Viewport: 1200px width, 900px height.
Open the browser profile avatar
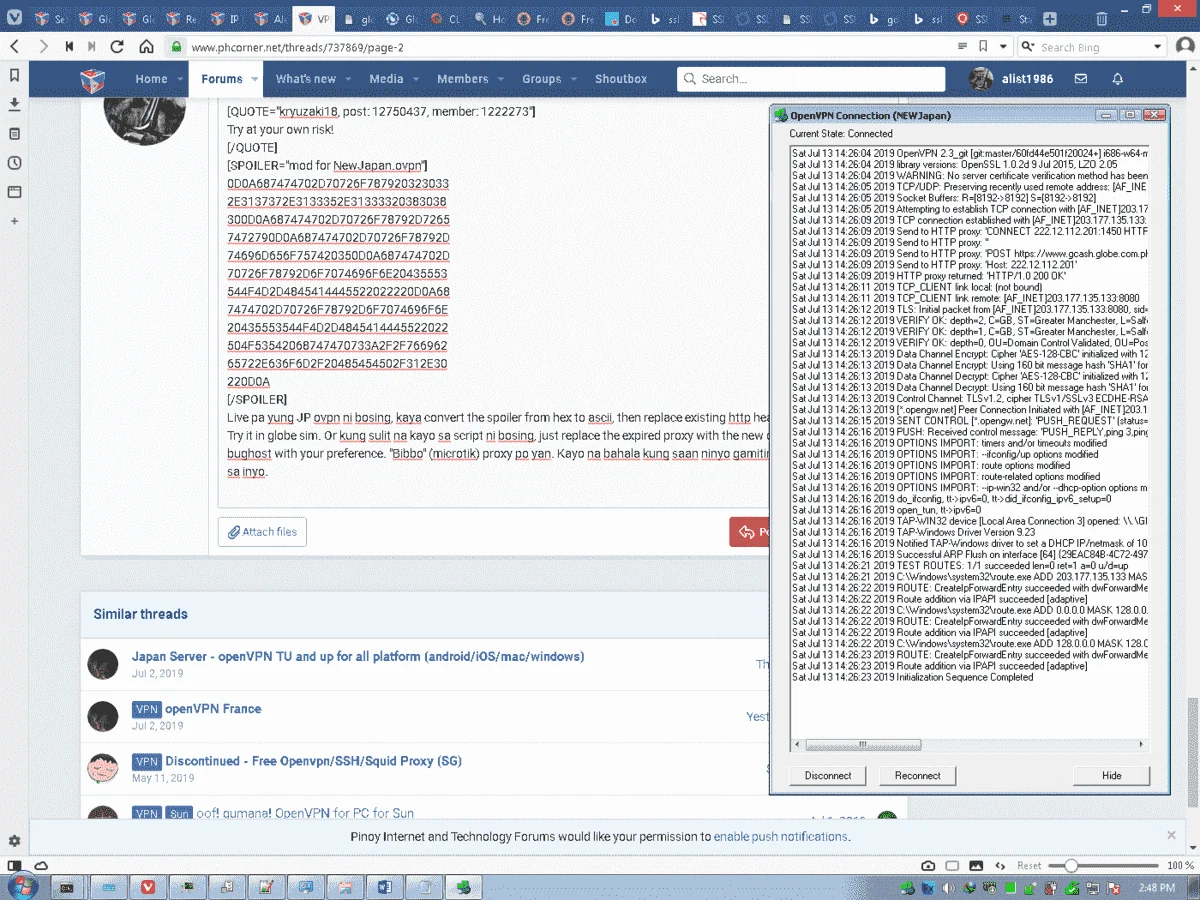1184,46
